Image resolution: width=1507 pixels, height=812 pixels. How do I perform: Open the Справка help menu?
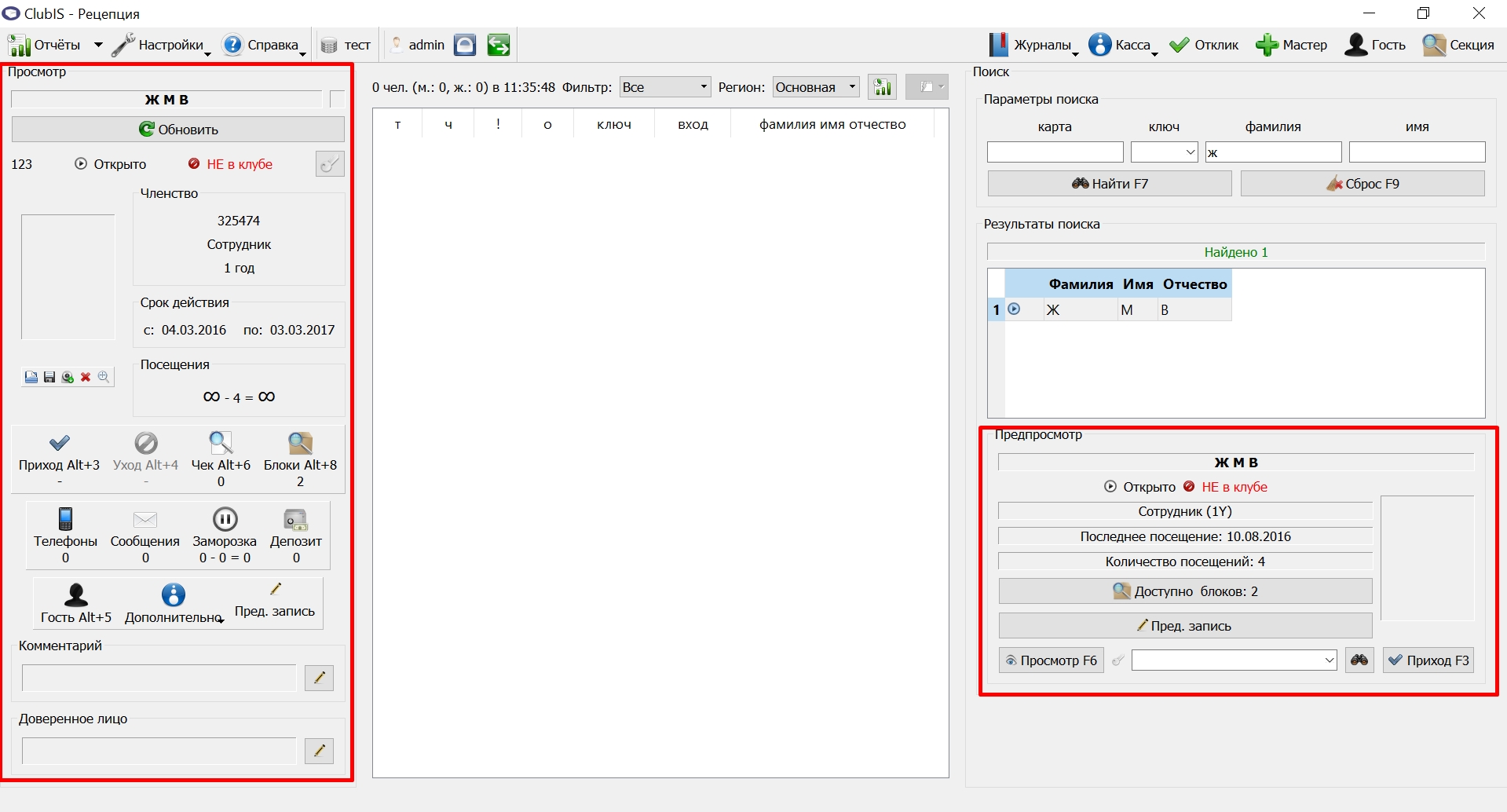(x=264, y=45)
